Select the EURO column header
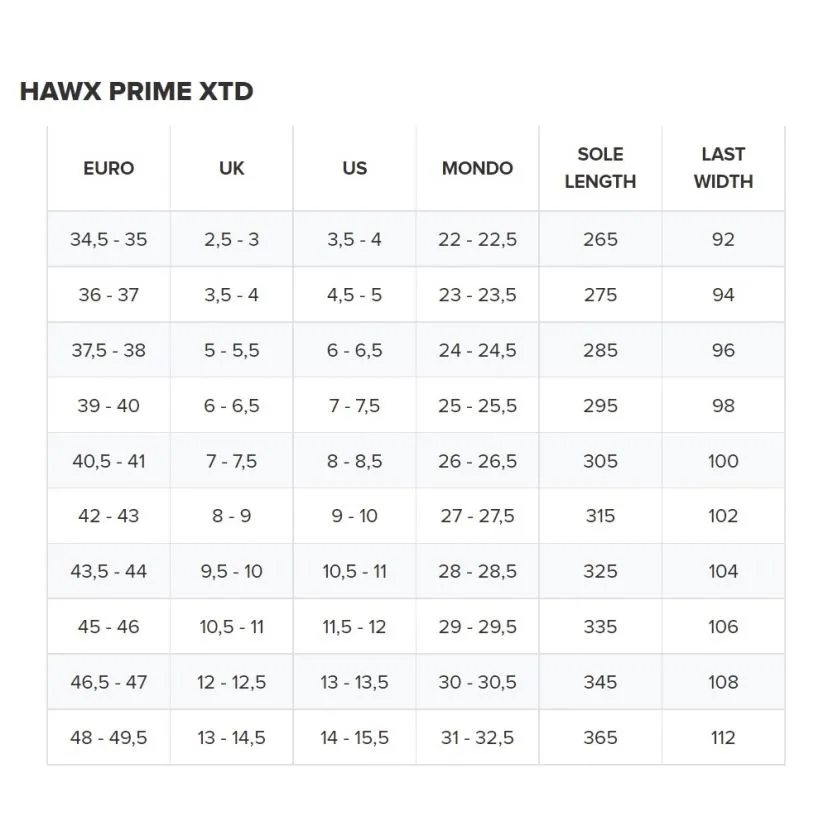 coord(108,168)
